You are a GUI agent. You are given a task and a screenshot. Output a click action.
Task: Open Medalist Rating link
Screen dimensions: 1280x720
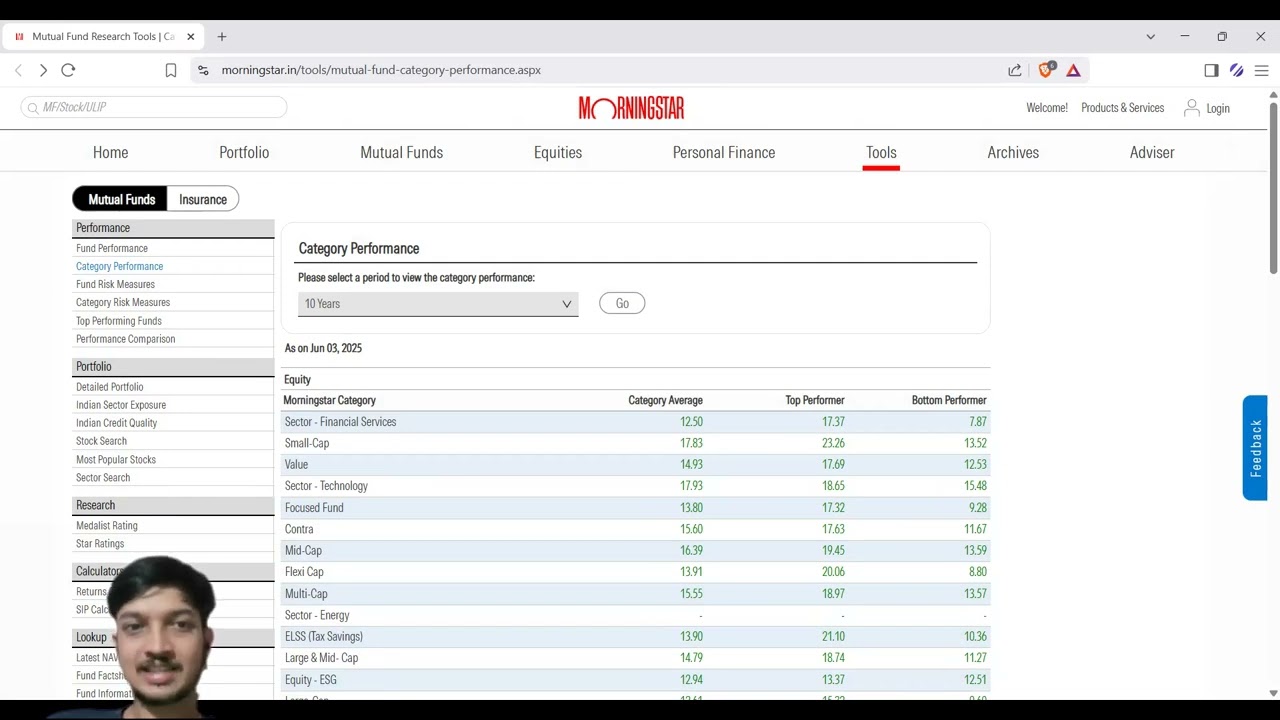coord(107,526)
